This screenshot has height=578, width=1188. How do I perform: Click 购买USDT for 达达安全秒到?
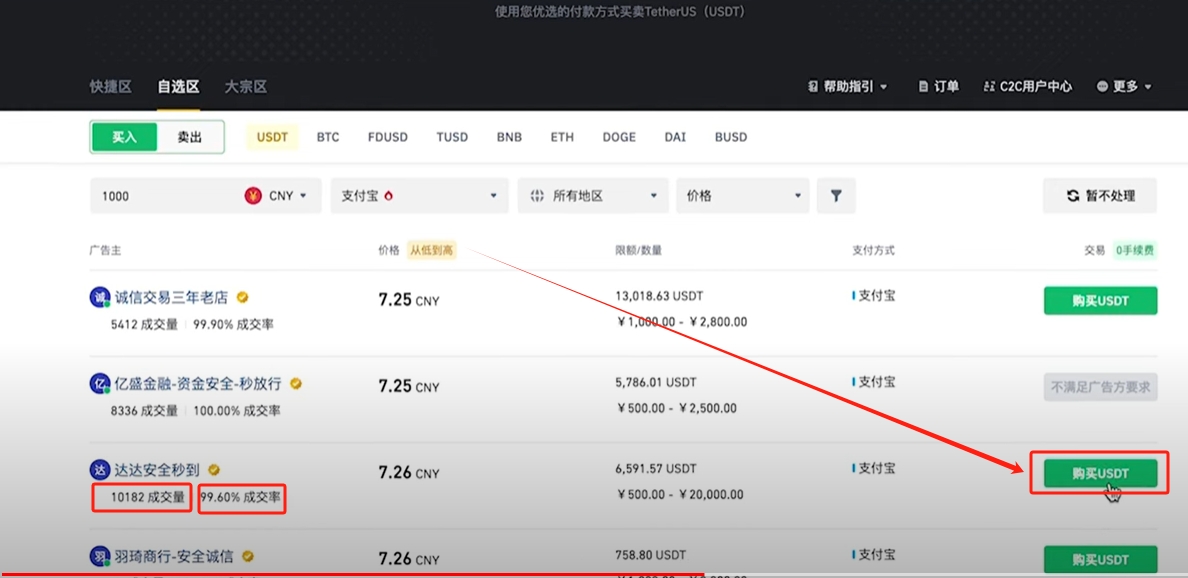point(1100,473)
